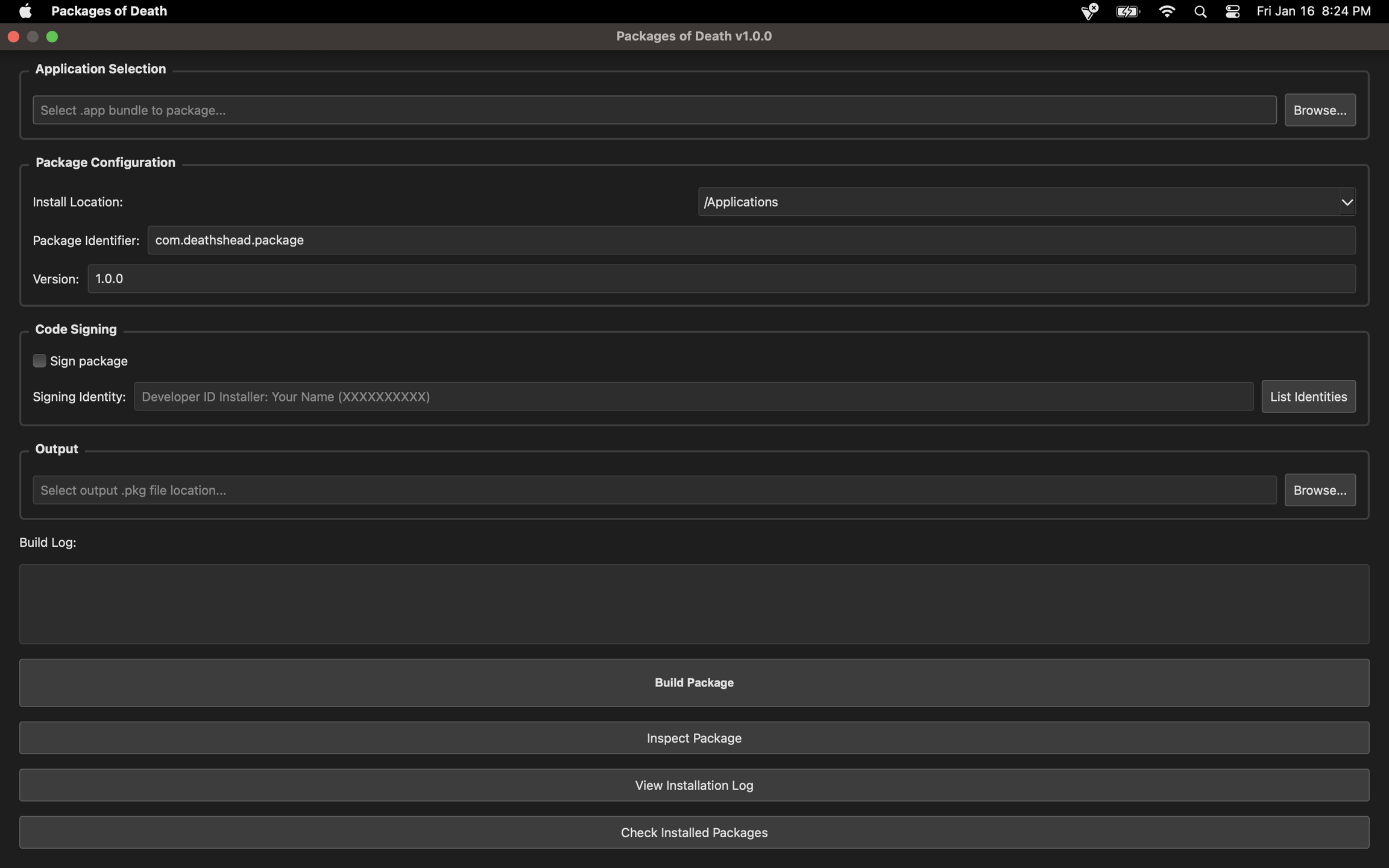Click the Inspect Package button
Image resolution: width=1389 pixels, height=868 pixels.
(x=694, y=738)
